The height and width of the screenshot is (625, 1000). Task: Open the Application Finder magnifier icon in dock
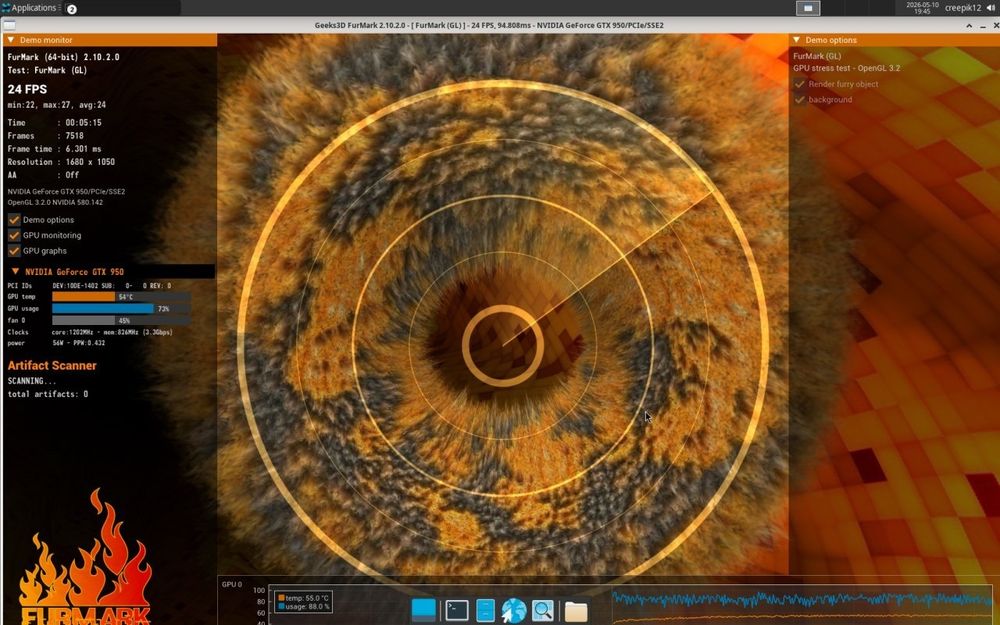(x=543, y=610)
